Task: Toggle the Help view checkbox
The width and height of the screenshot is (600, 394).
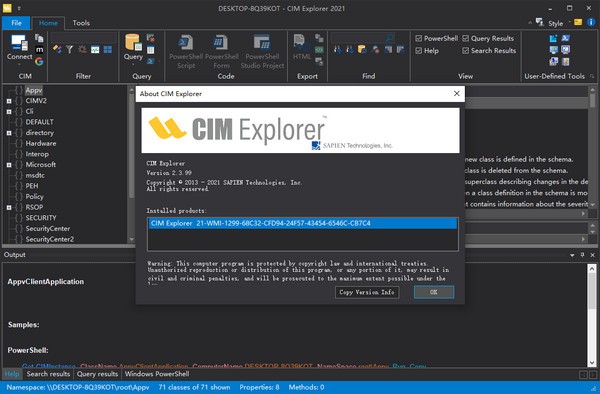Action: (x=419, y=50)
